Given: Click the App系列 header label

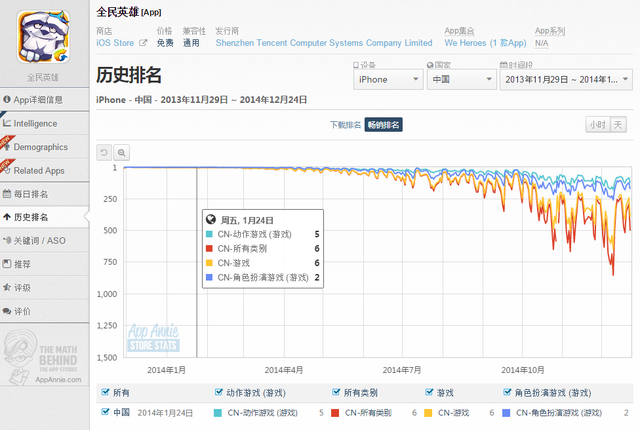Looking at the screenshot, I should pyautogui.click(x=550, y=31).
